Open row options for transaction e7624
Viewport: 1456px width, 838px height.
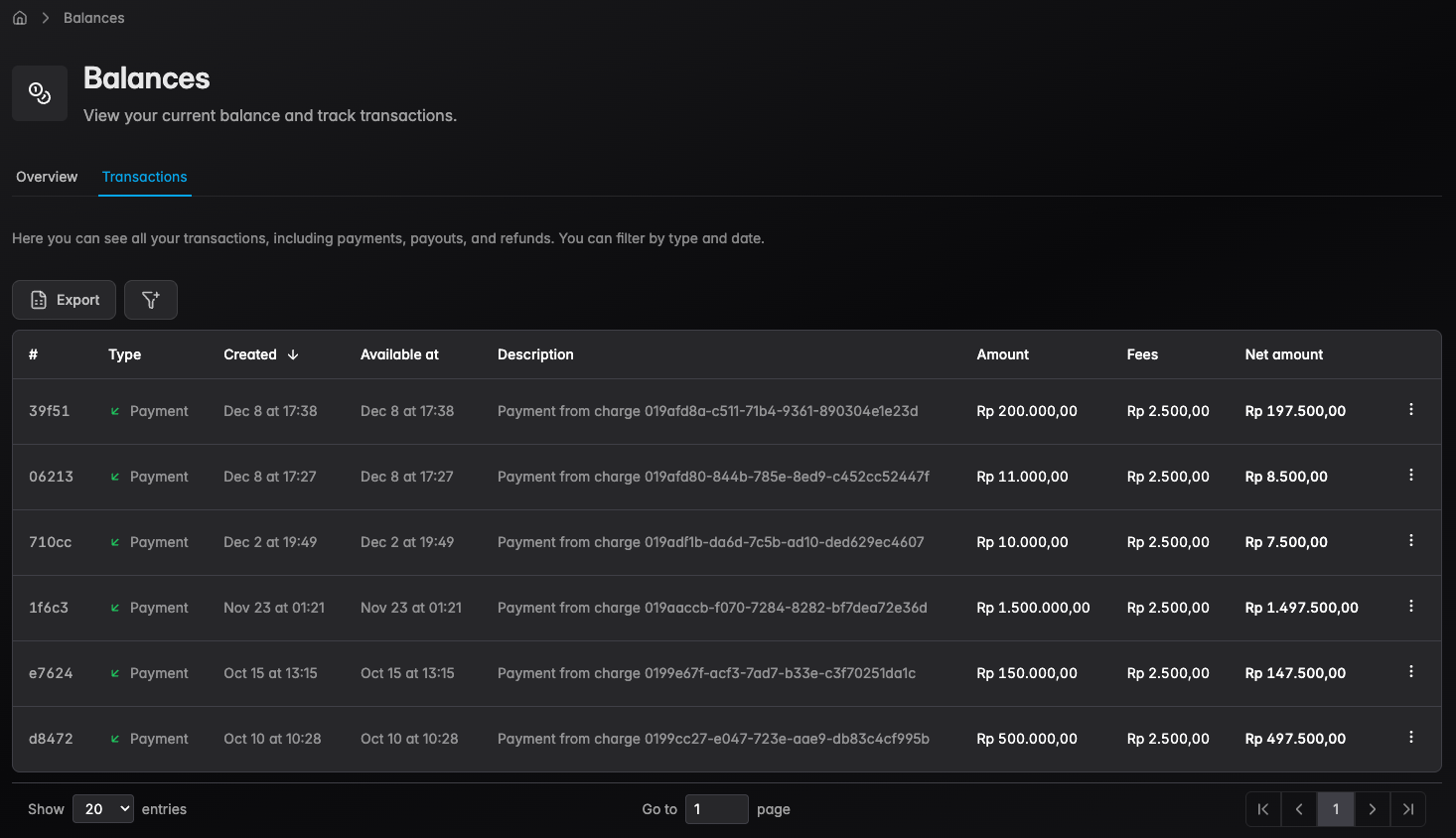[x=1410, y=672]
